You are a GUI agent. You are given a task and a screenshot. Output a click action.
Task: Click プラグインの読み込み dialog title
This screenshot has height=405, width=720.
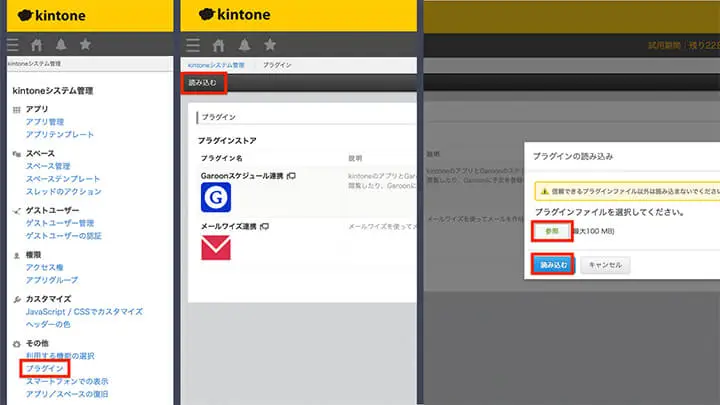point(573,156)
